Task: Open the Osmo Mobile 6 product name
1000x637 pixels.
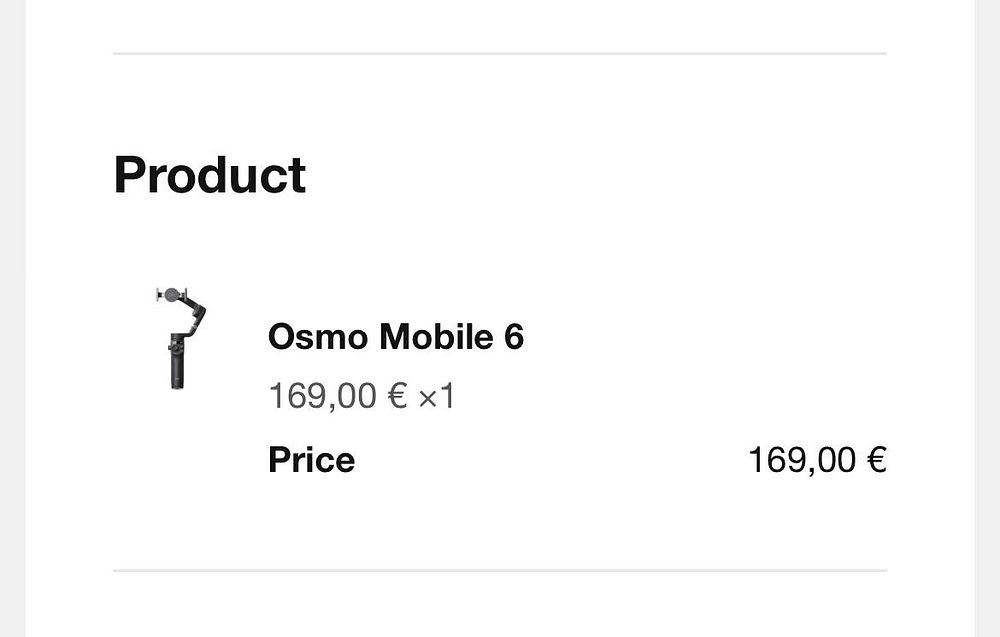Action: [395, 338]
